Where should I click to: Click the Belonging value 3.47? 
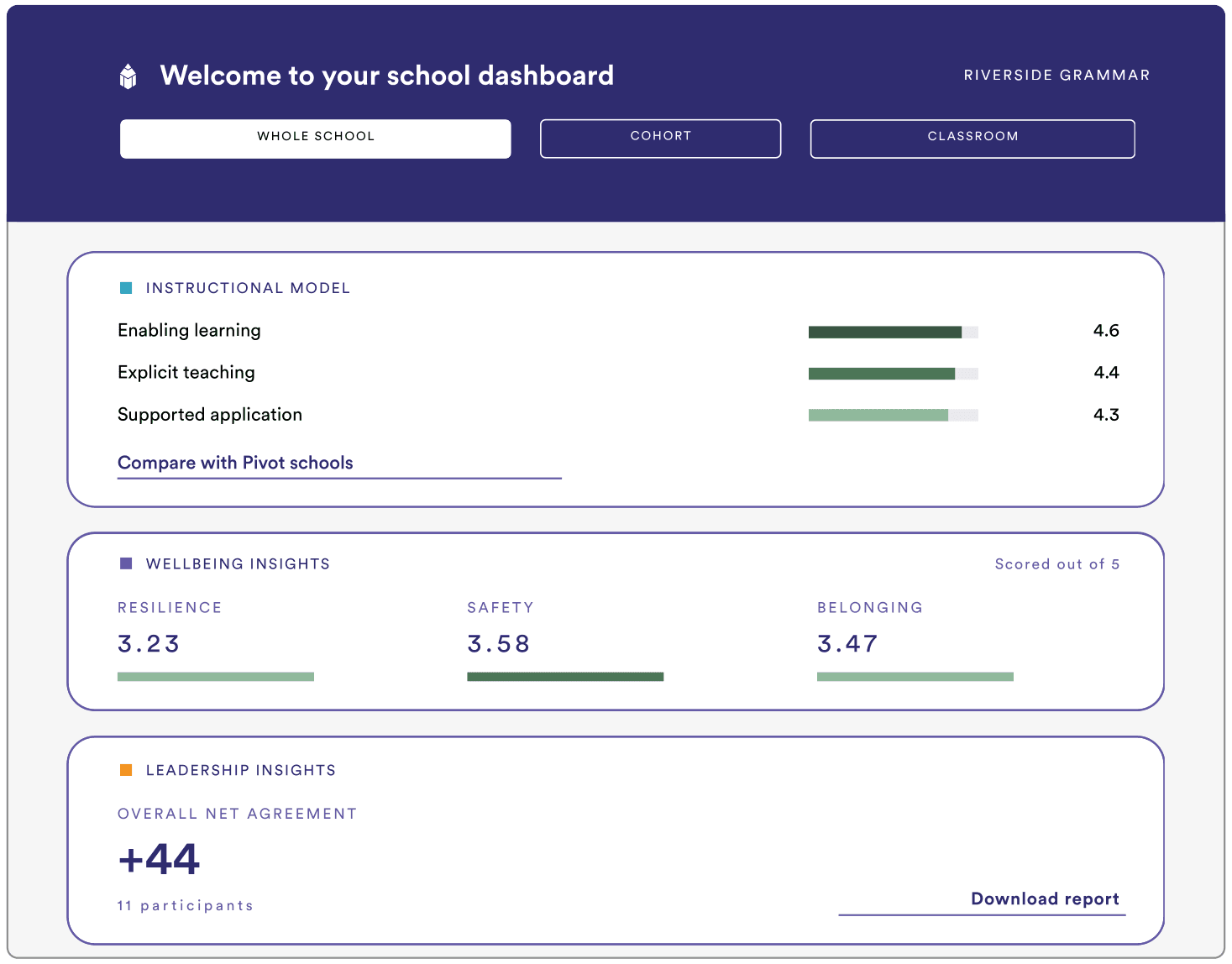pos(847,644)
